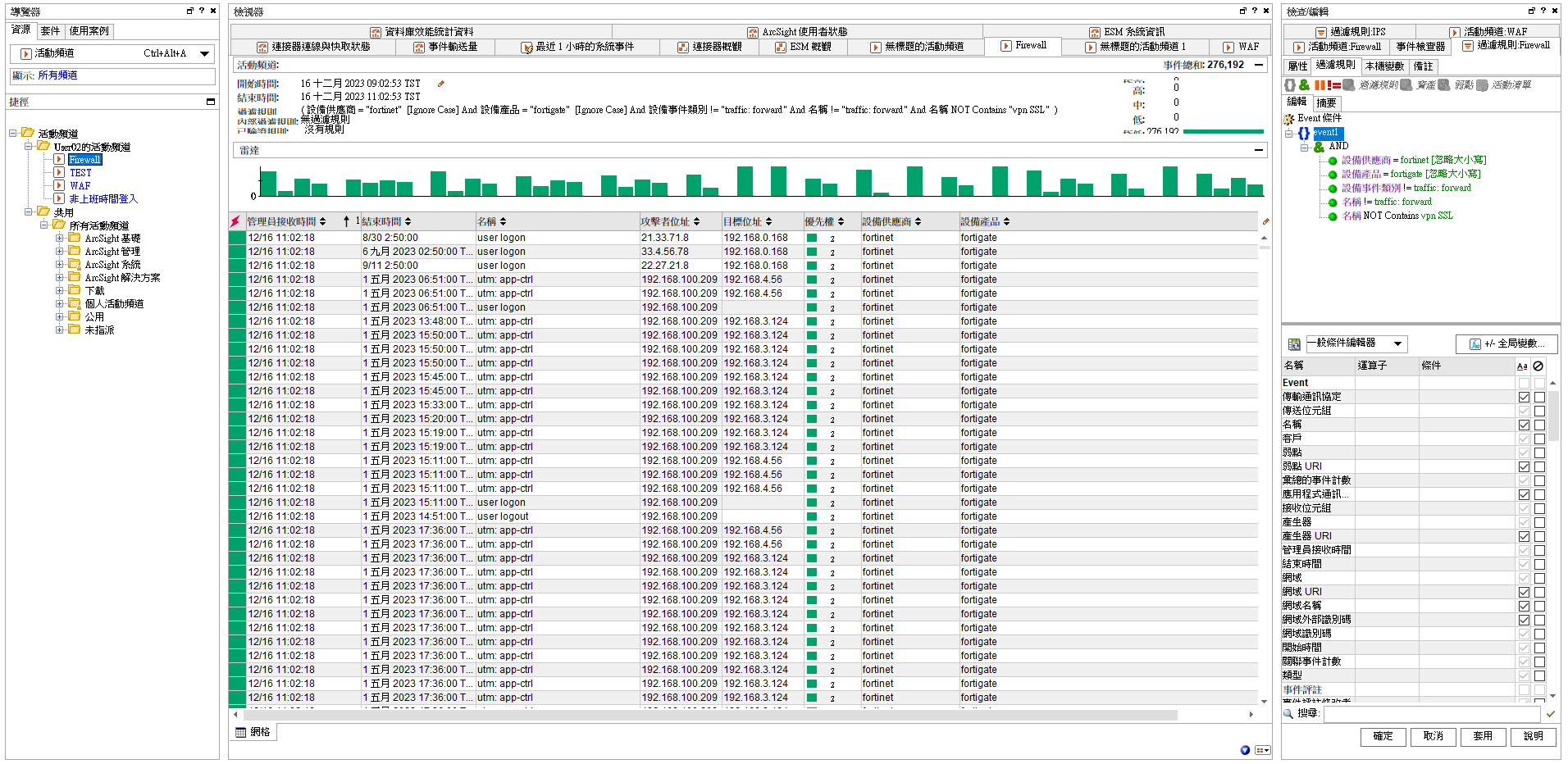Collapse the User02的活動頻道 folder
The image size is (1568, 764).
pyautogui.click(x=29, y=147)
